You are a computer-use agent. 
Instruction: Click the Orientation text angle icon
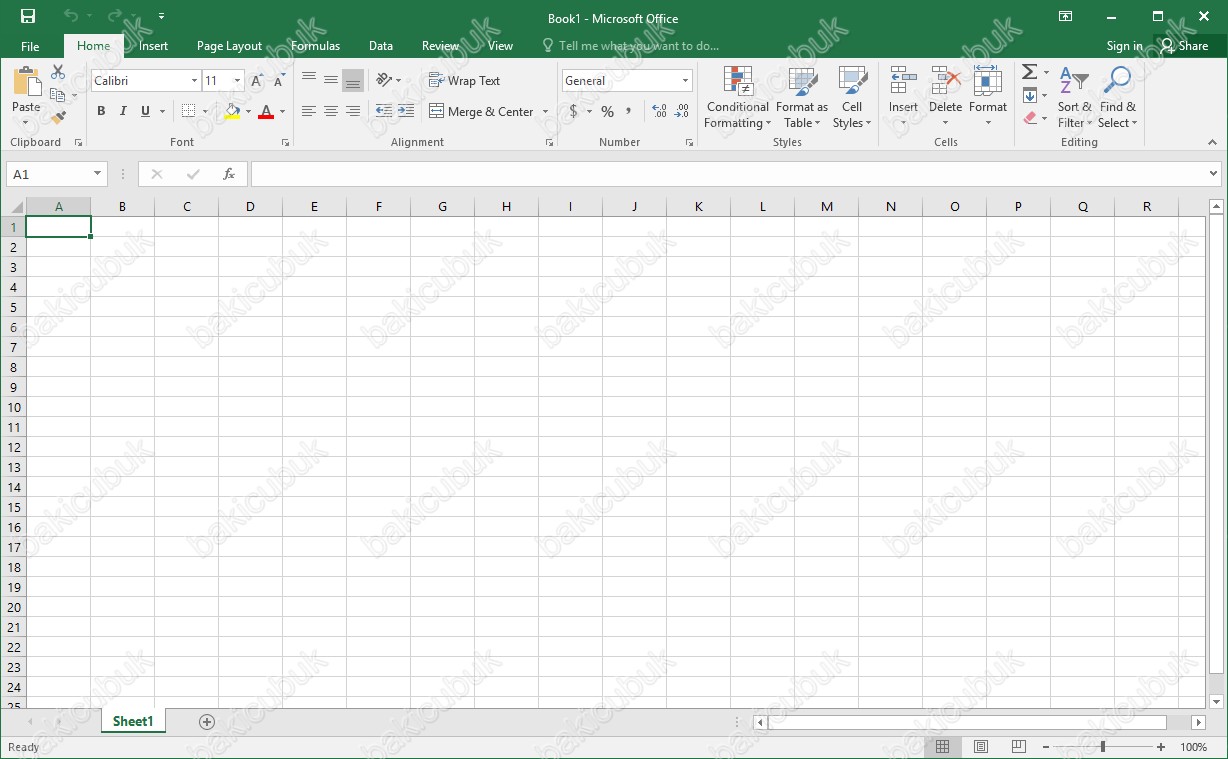point(384,80)
